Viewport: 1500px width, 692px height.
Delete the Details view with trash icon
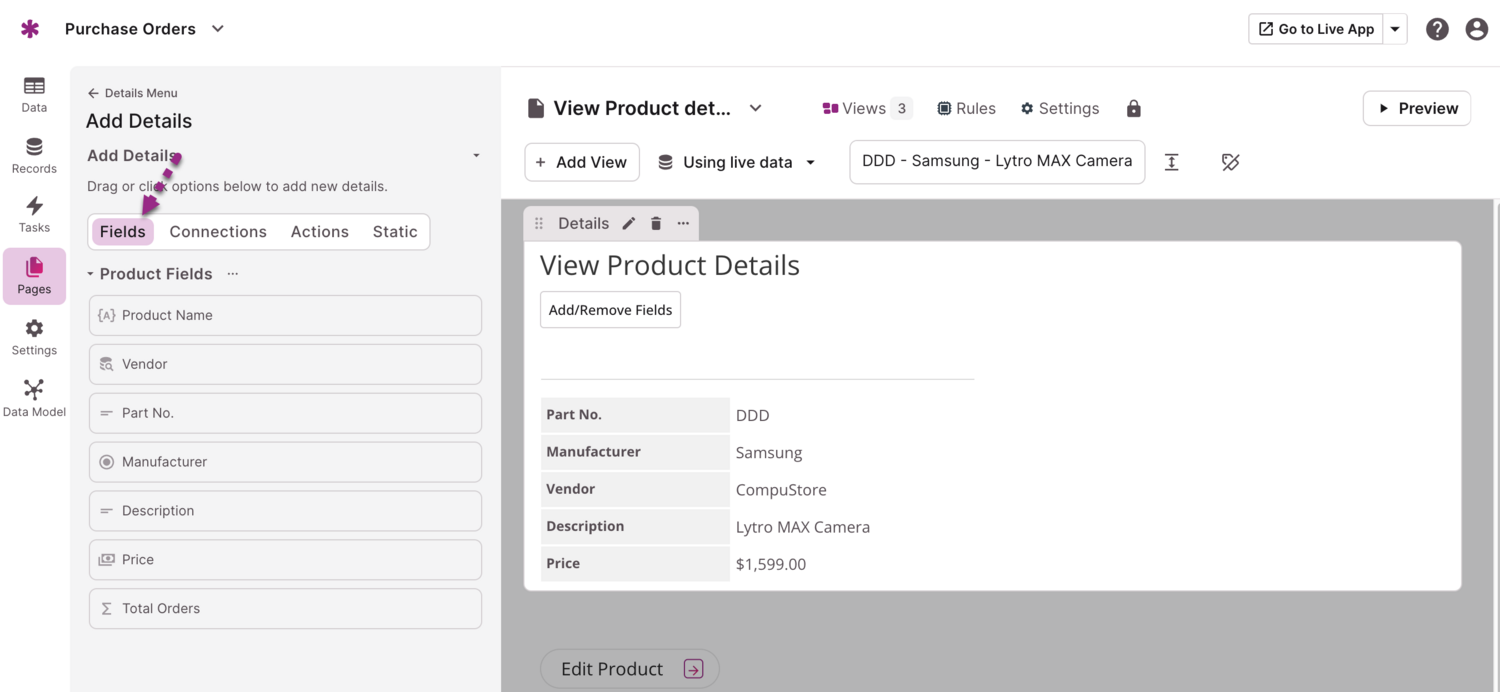pyautogui.click(x=656, y=224)
